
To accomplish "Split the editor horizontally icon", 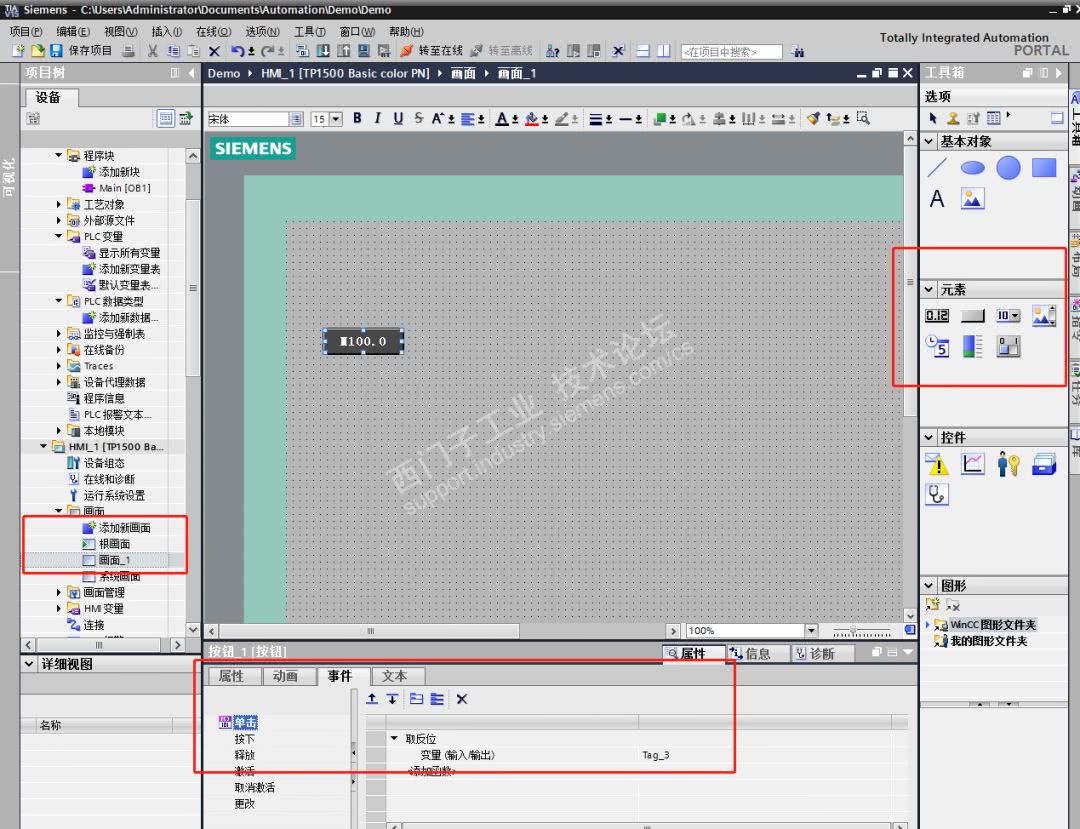I will [643, 51].
